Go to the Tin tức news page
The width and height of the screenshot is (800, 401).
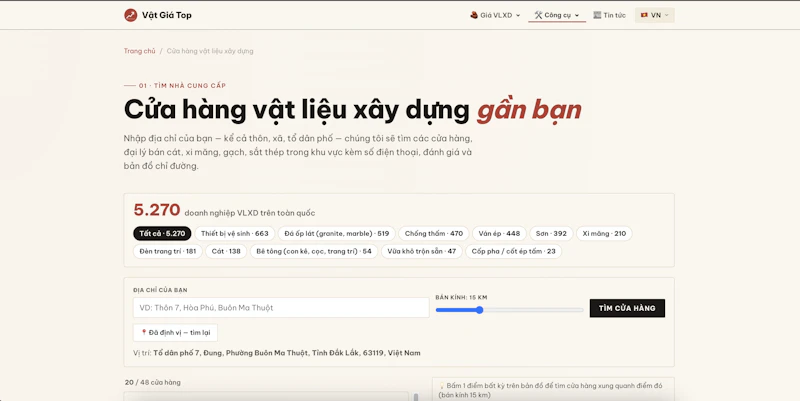[x=609, y=15]
